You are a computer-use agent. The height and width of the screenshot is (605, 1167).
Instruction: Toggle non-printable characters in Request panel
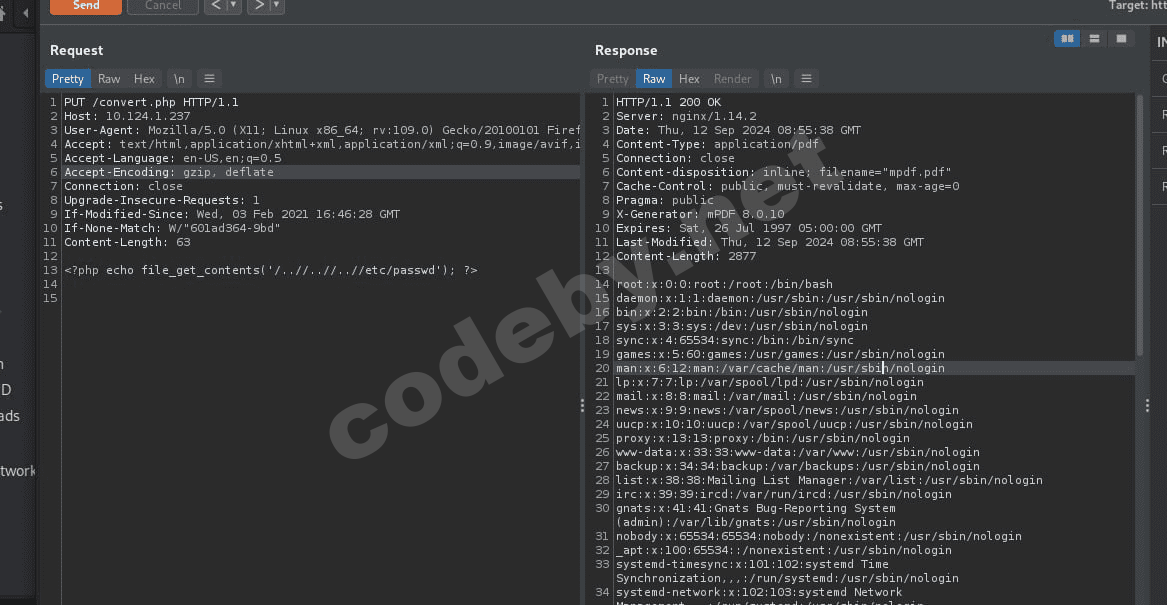pyautogui.click(x=179, y=79)
